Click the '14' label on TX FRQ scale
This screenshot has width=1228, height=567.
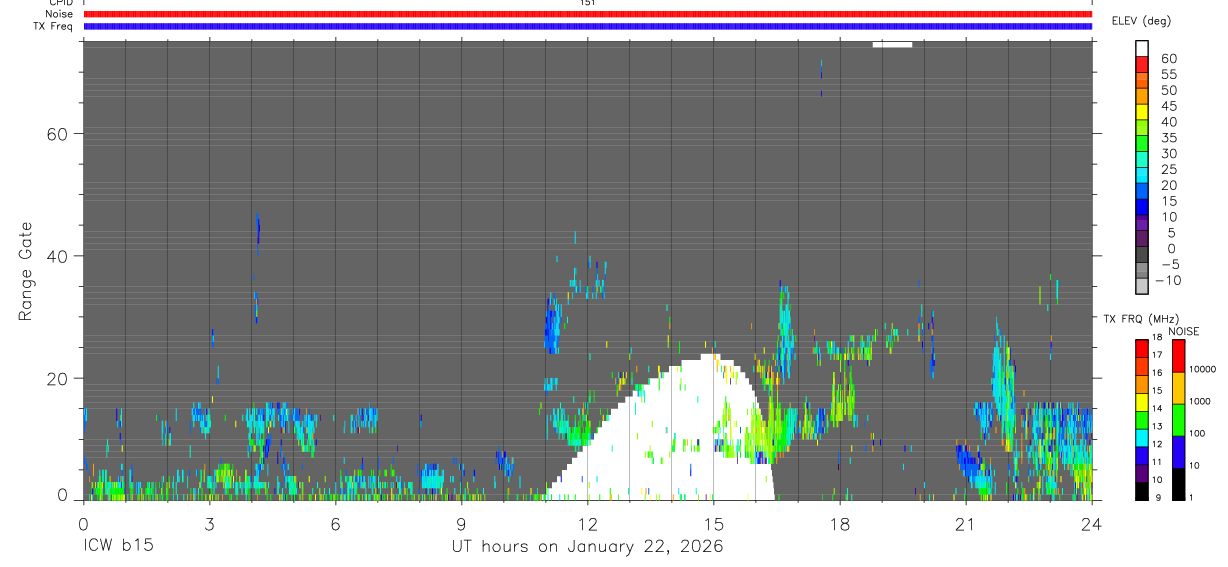click(x=1157, y=408)
